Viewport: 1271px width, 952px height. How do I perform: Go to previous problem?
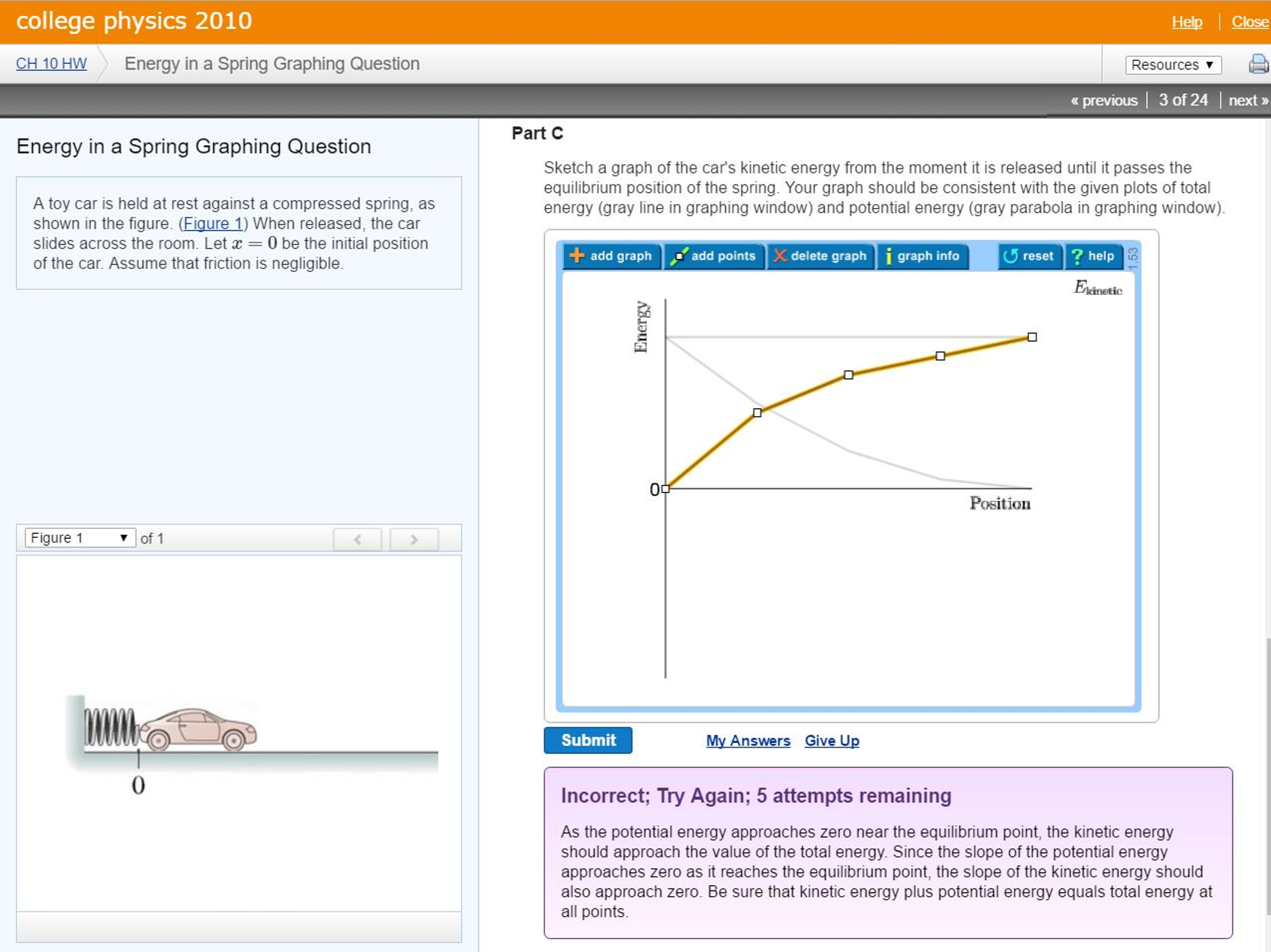pos(1104,100)
